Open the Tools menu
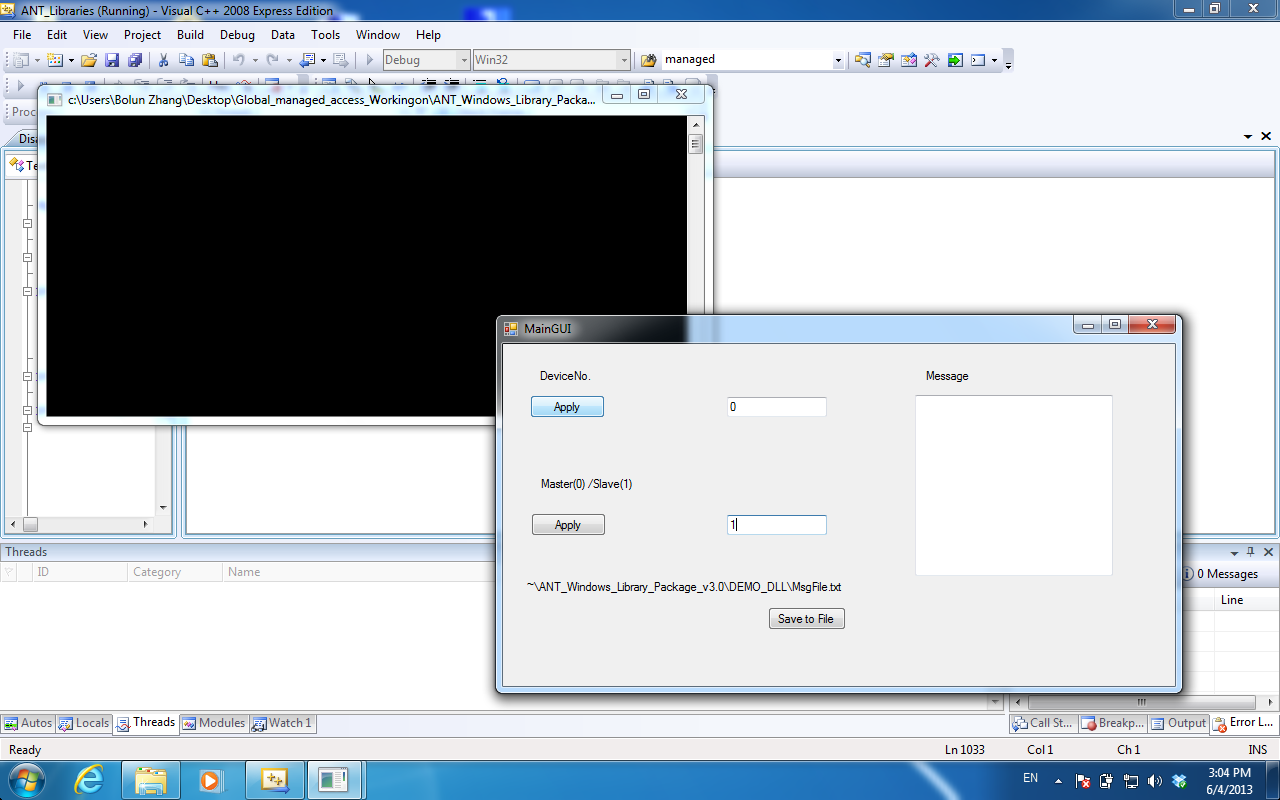Image resolution: width=1280 pixels, height=800 pixels. coord(325,35)
